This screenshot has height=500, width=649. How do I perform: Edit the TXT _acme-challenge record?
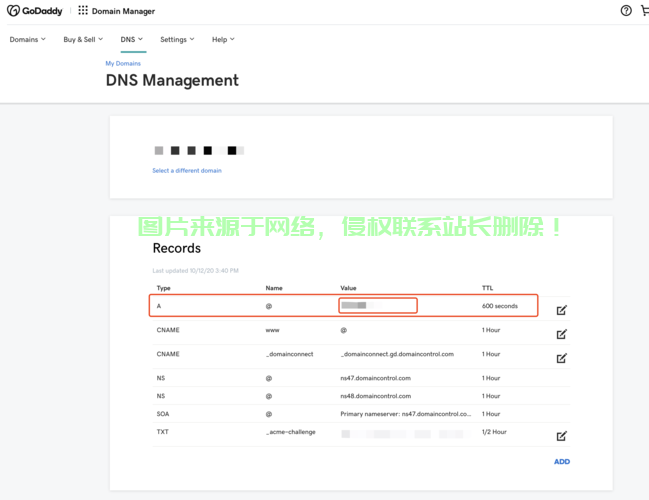coord(561,436)
